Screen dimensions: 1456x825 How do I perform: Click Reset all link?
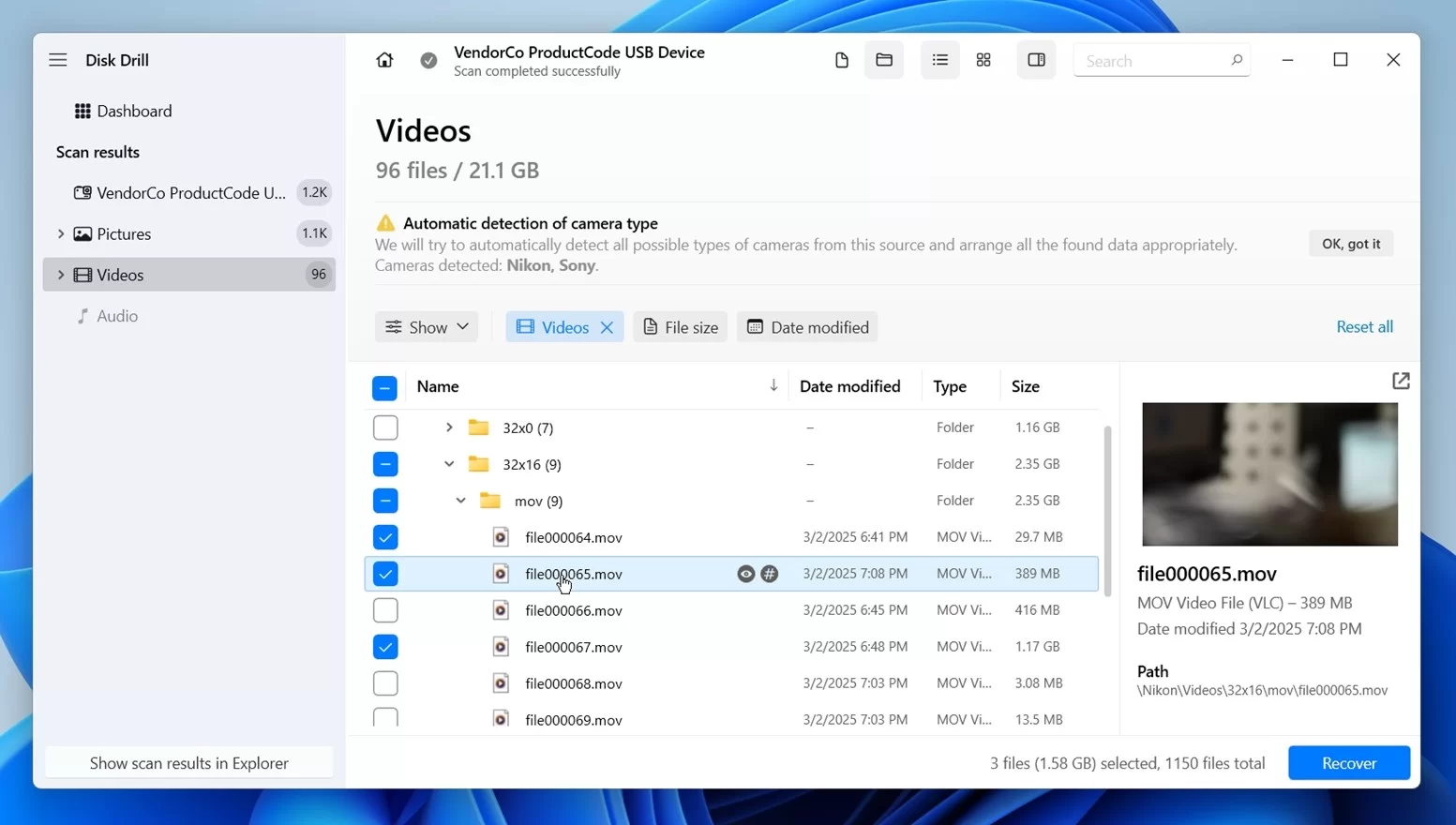1364,326
